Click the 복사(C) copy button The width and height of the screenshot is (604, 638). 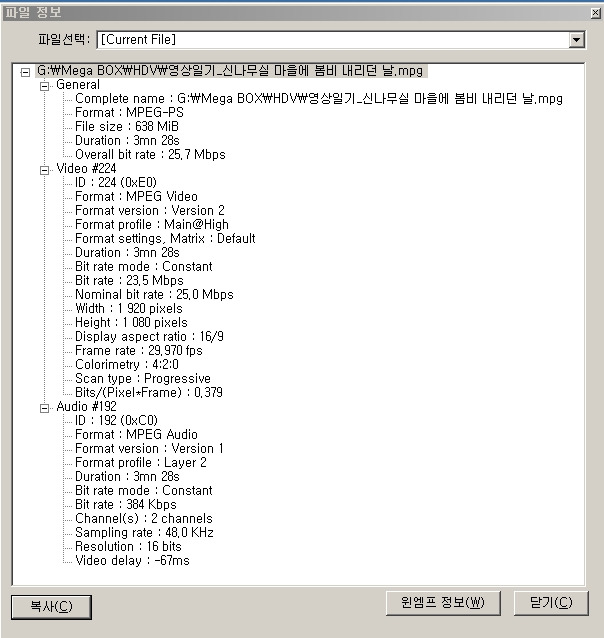pos(51,607)
